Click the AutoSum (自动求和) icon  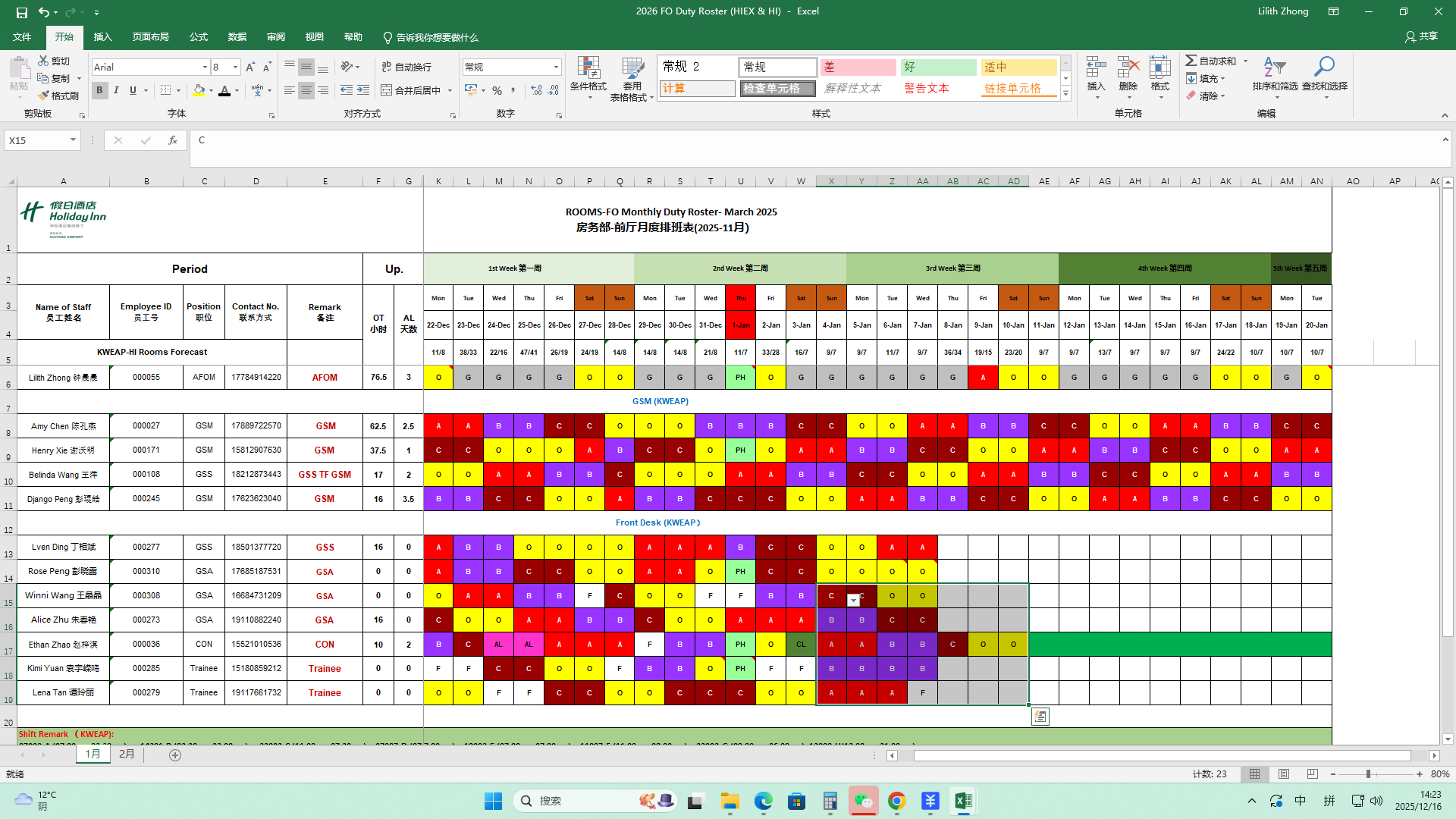tap(1191, 61)
